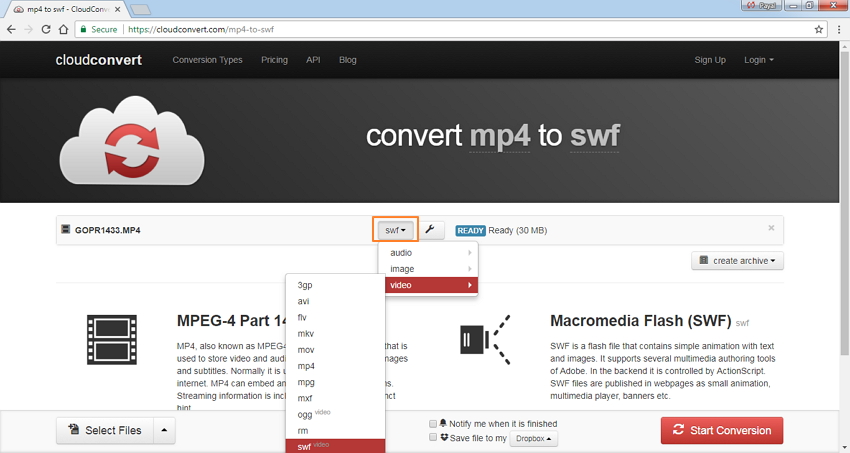
Task: Click the READY status badge
Action: (470, 230)
